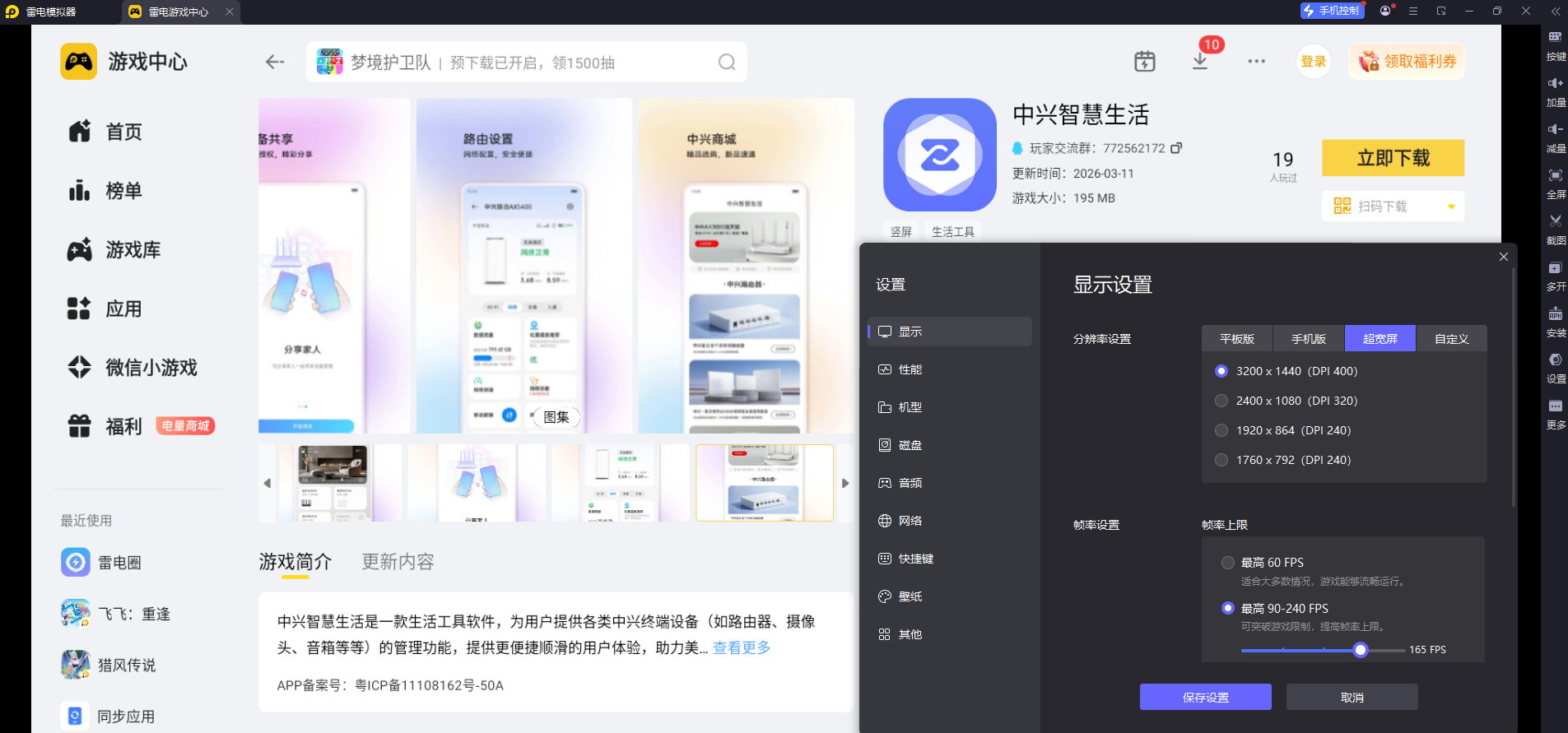Screen dimensions: 1568x733
Task: Open the calendar check-in icon in header
Action: pos(1145,62)
